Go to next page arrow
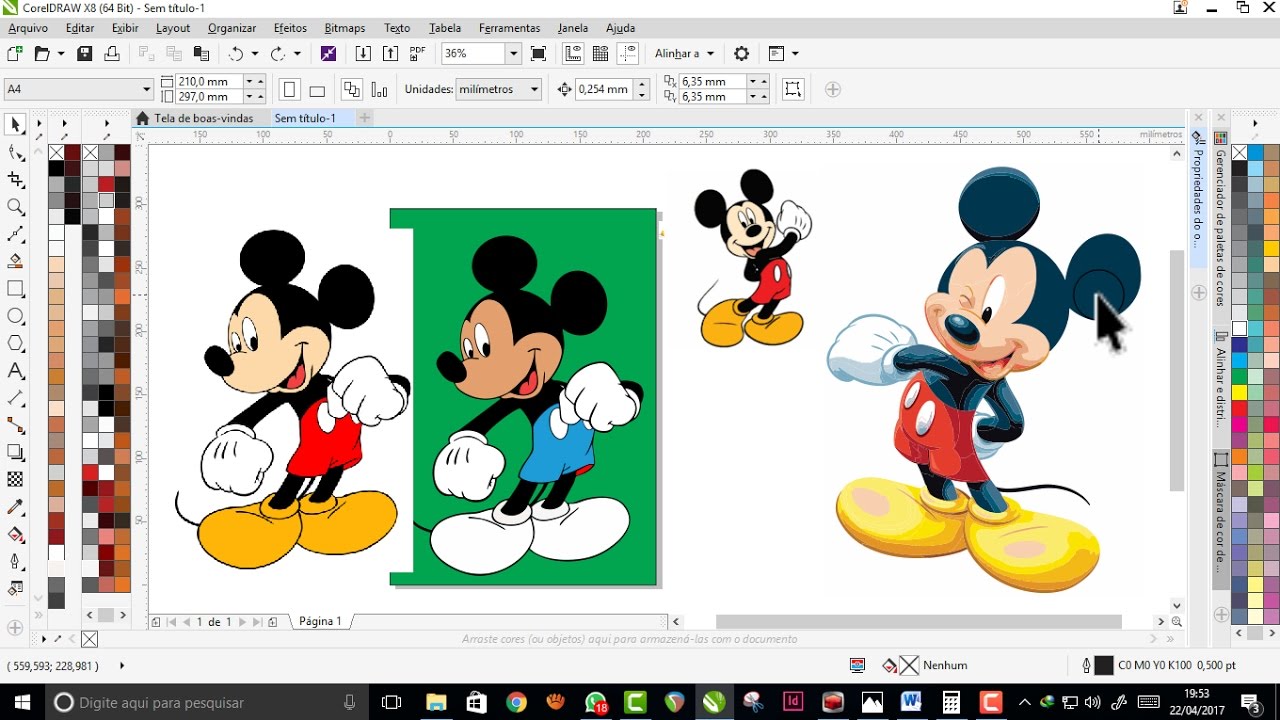 [242, 622]
